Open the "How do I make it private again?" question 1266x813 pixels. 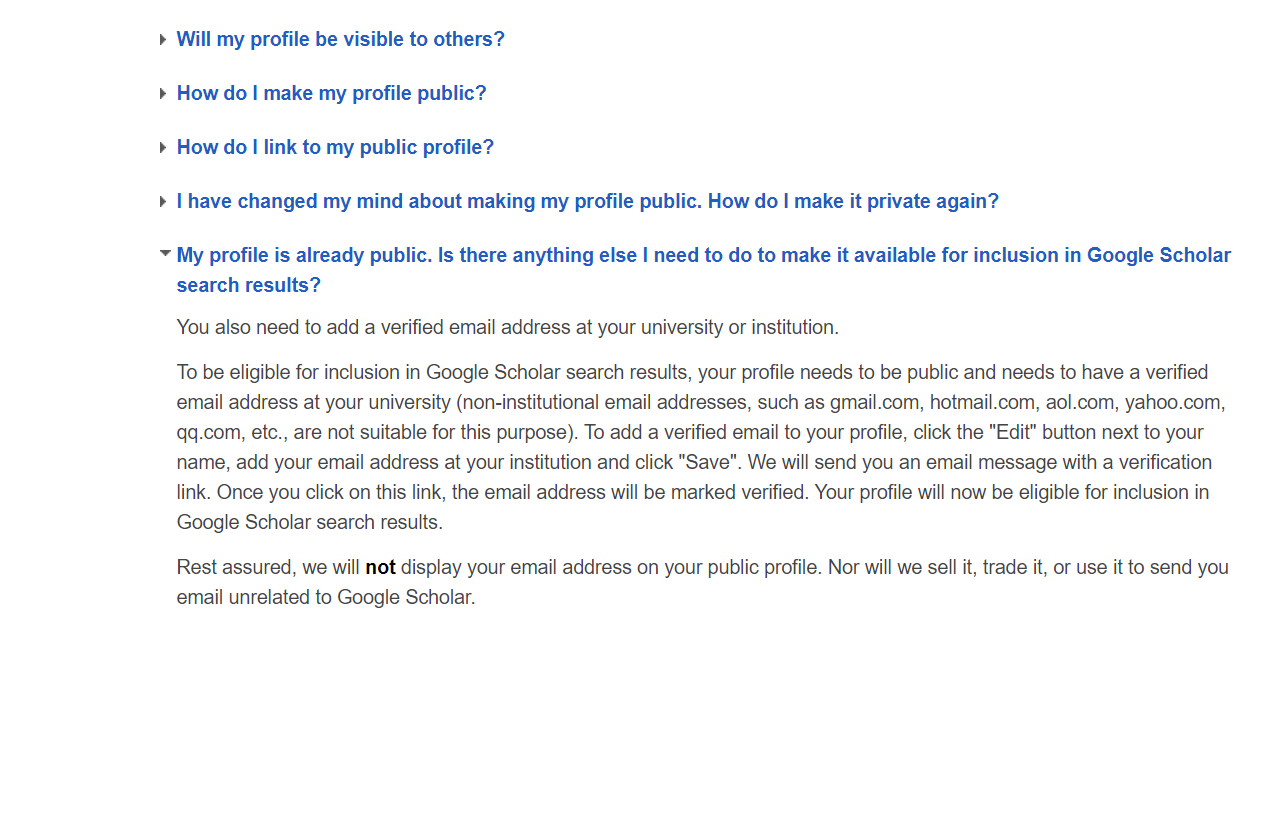click(x=853, y=202)
